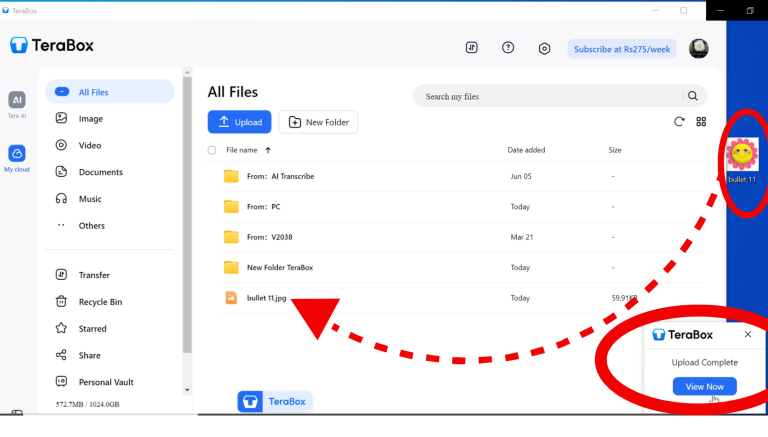The width and height of the screenshot is (768, 437).
Task: Click the File name column header
Action: [241, 150]
